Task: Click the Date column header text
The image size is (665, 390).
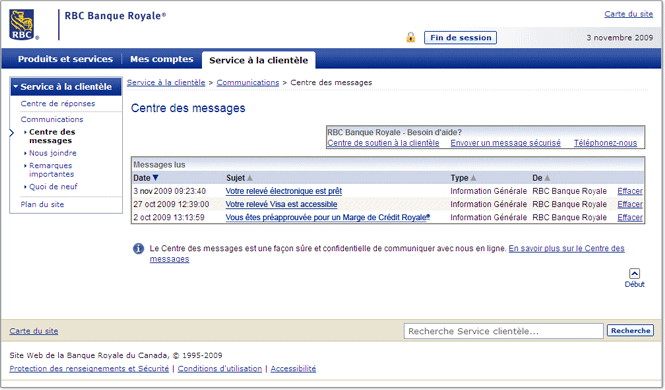Action: click(x=142, y=178)
